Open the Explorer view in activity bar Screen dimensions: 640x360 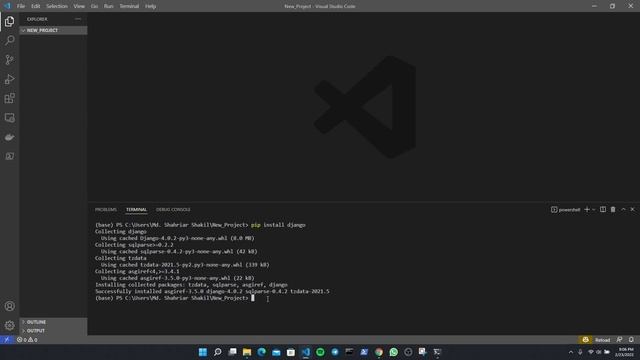click(9, 21)
